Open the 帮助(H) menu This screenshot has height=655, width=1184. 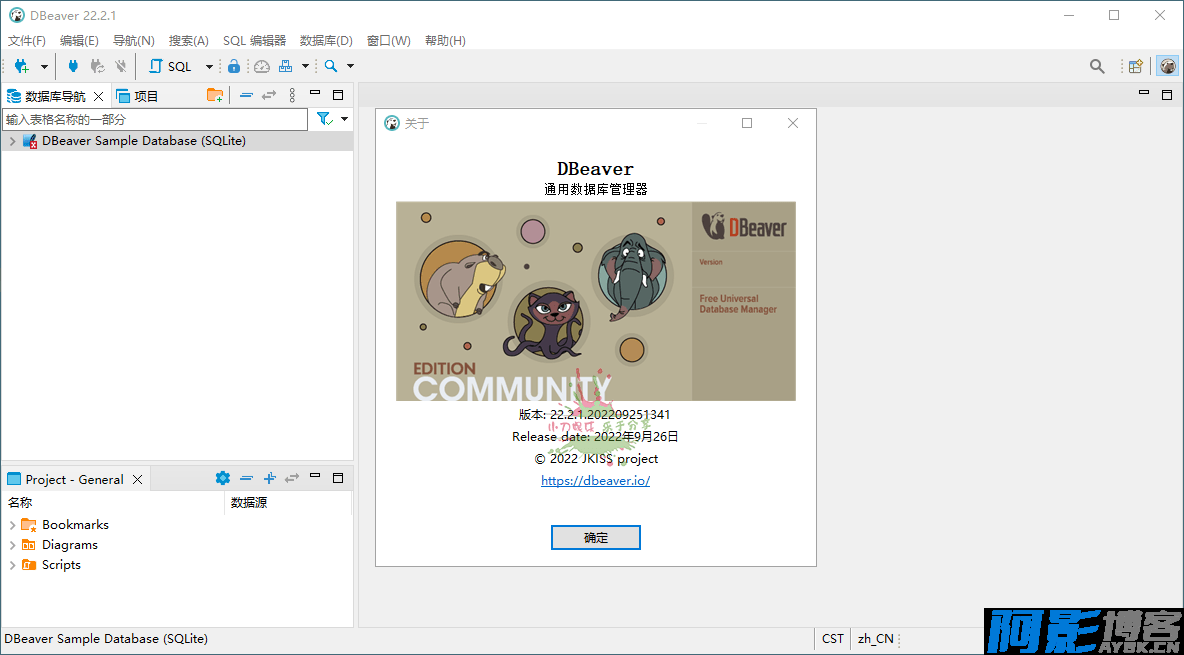[446, 41]
